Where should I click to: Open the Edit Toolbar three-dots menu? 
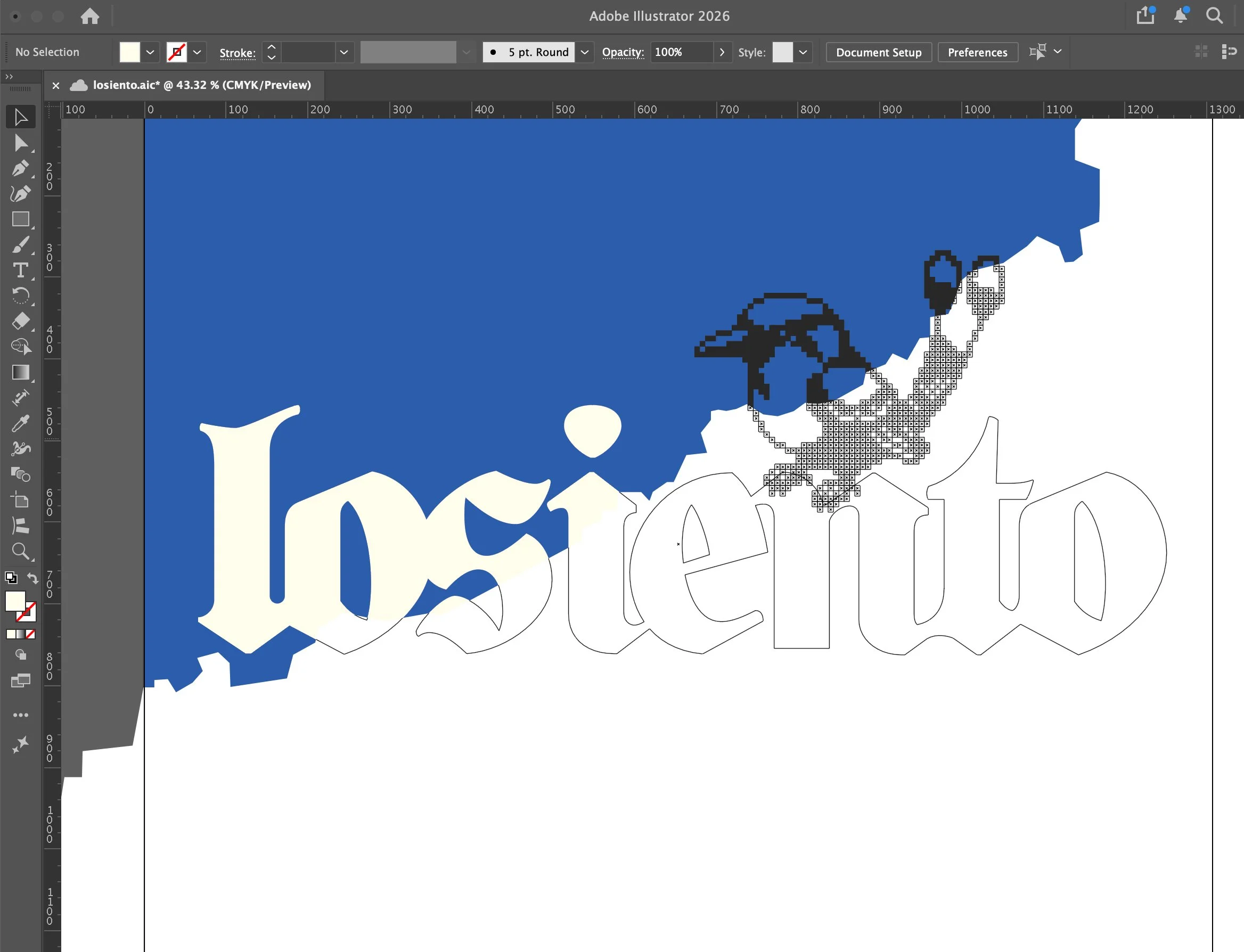point(20,715)
